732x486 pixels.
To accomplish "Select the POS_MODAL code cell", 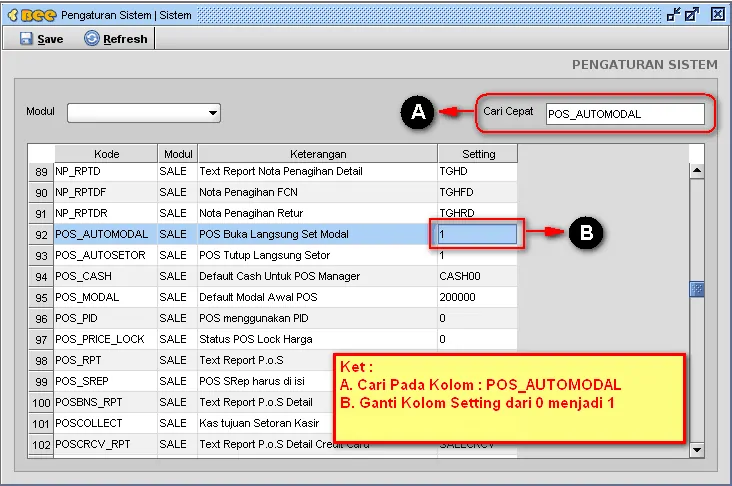I will click(106, 297).
